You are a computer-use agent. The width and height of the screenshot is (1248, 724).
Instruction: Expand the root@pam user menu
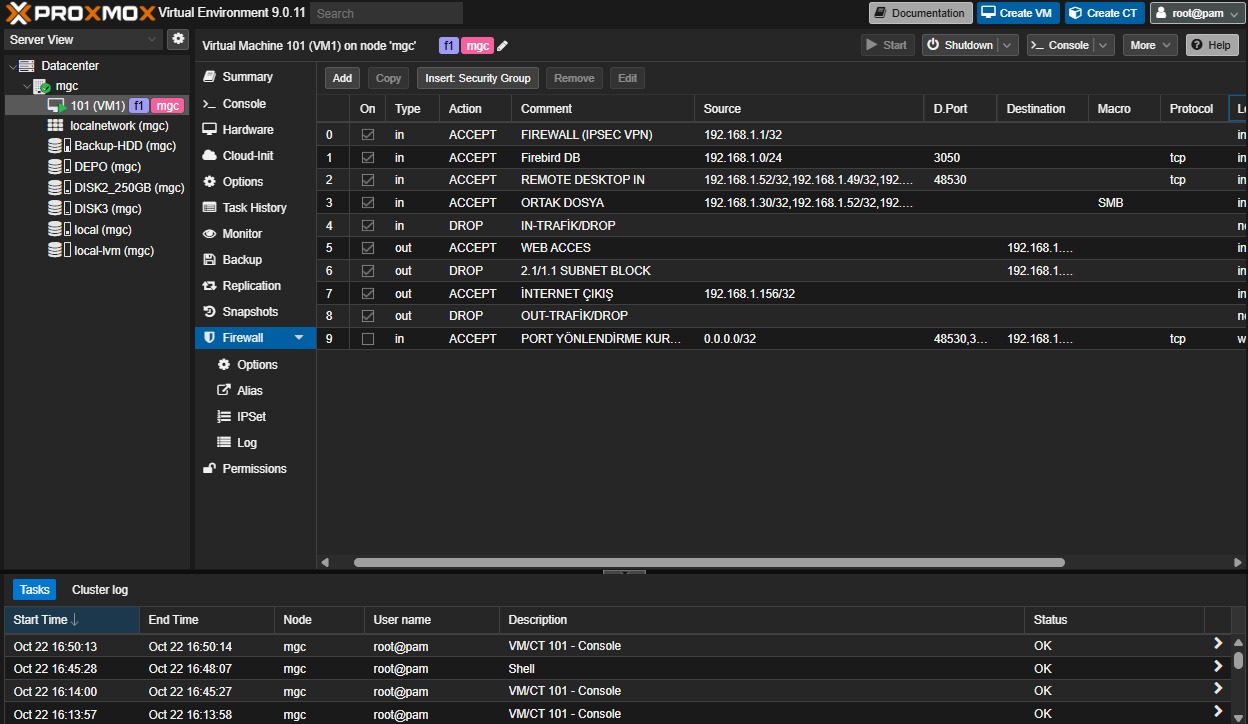click(1196, 13)
